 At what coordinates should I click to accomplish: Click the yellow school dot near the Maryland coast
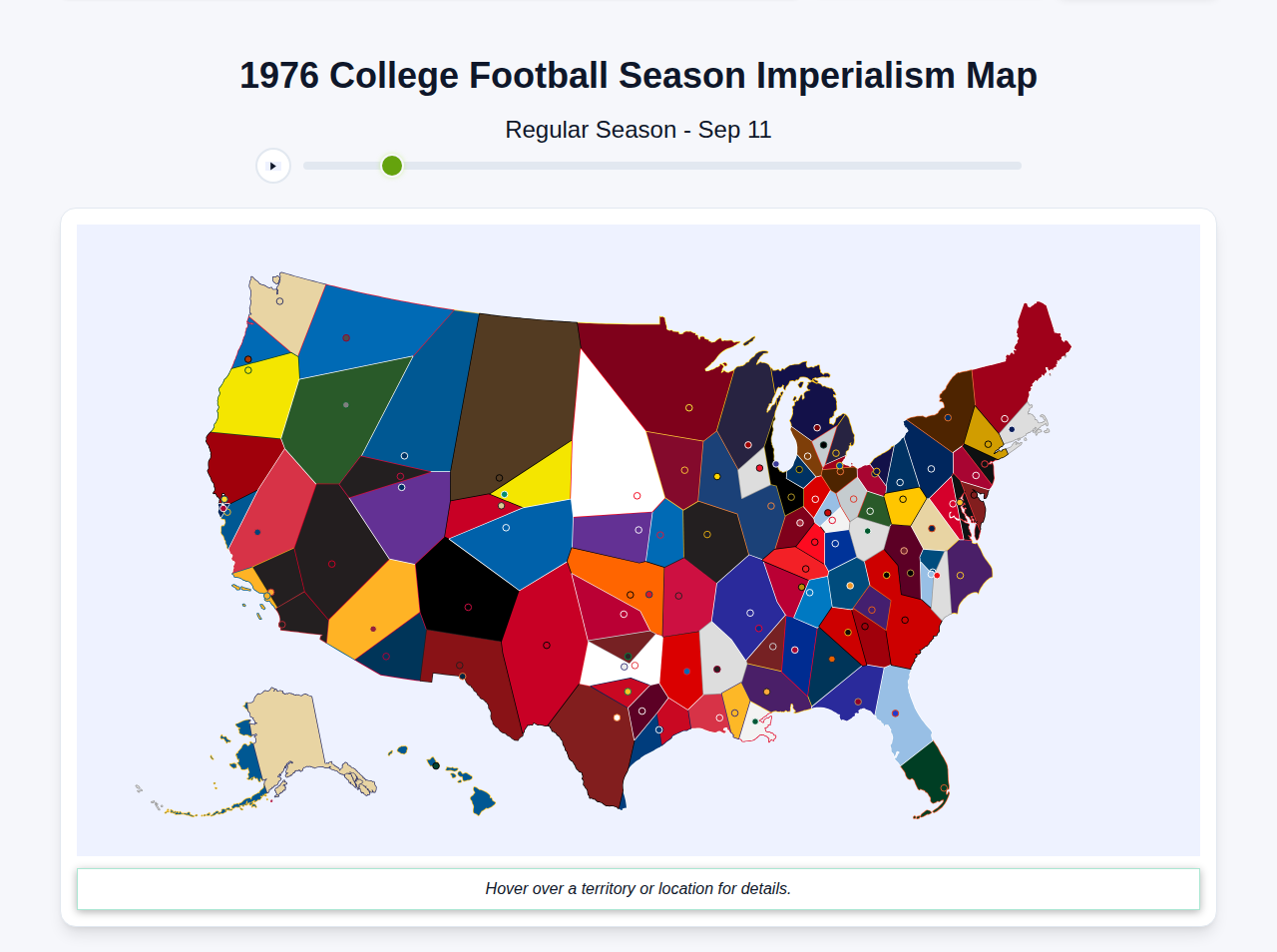coord(960,502)
